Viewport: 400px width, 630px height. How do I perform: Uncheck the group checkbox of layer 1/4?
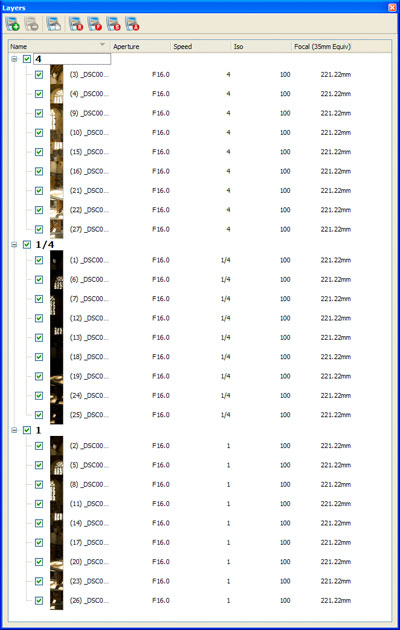click(x=27, y=245)
